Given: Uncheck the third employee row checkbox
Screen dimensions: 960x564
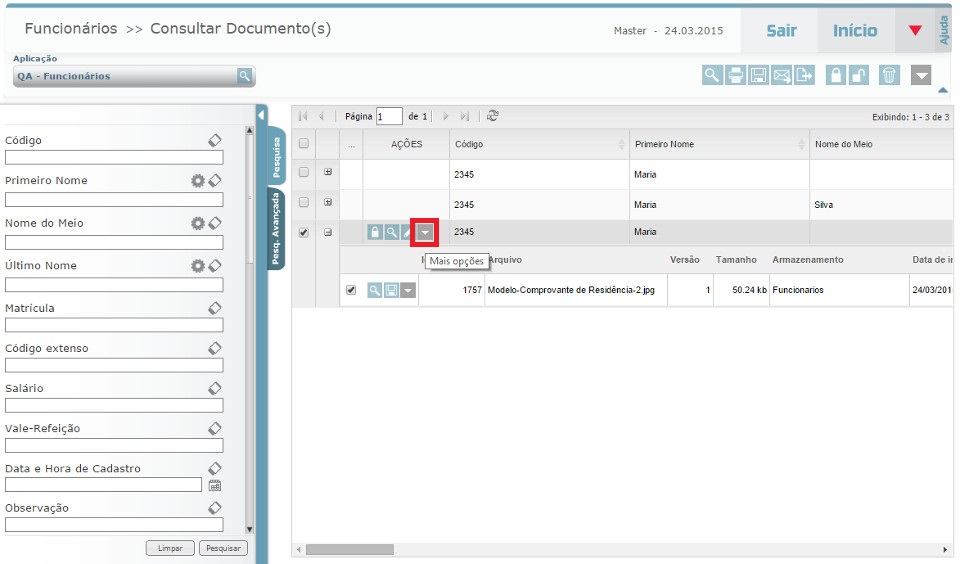Looking at the screenshot, I should click(304, 233).
